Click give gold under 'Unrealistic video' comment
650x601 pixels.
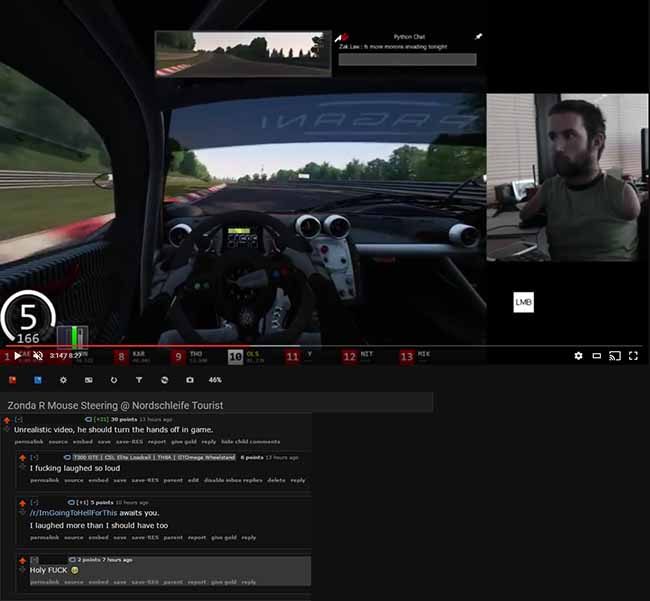(184, 442)
